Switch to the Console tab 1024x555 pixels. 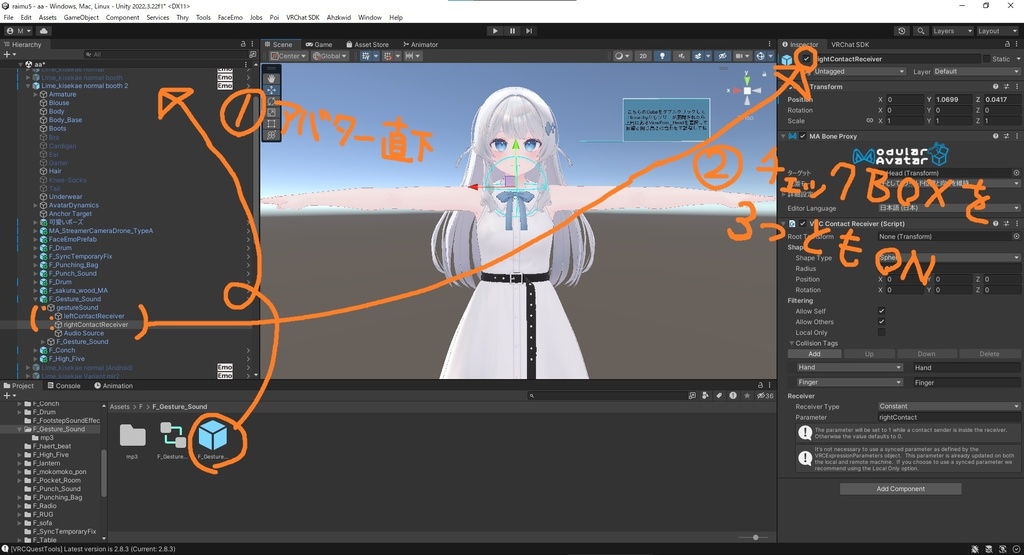63,386
